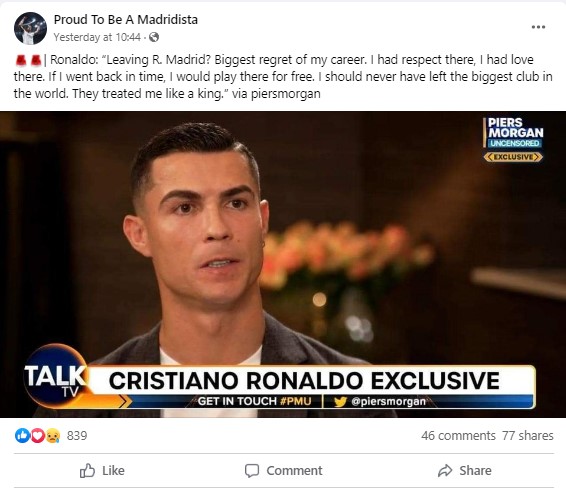This screenshot has width=566, height=490.
Task: Click the sad face reaction icon
Action: (x=53, y=436)
